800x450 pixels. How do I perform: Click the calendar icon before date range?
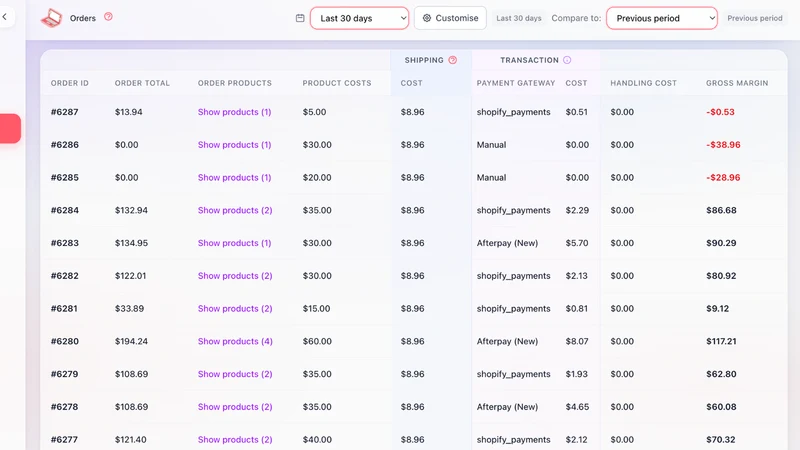[x=300, y=18]
